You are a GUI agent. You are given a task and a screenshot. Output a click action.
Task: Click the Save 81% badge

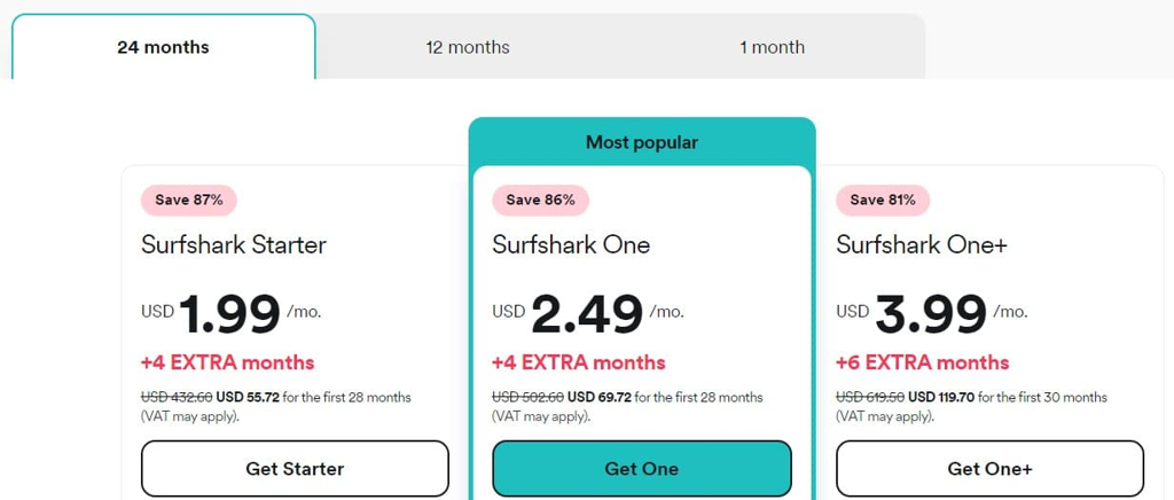pos(883,200)
